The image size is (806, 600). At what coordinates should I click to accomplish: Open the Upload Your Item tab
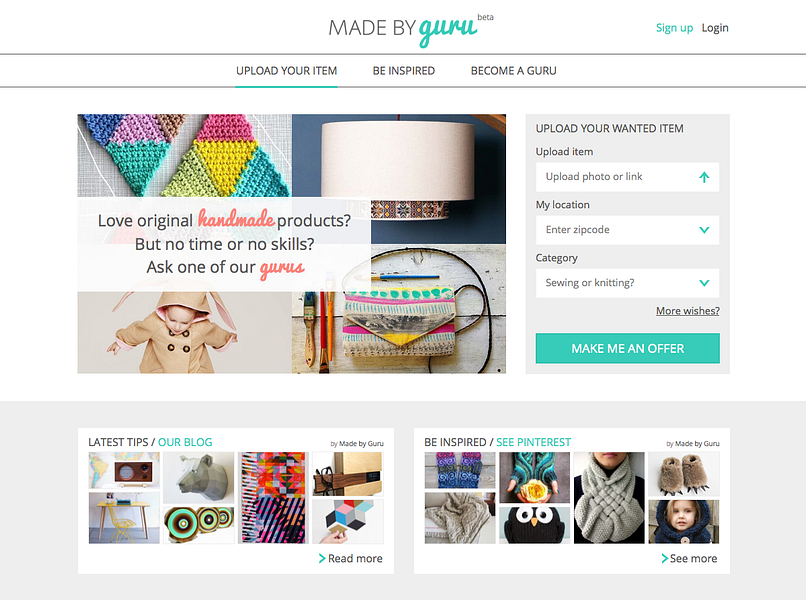coord(286,71)
